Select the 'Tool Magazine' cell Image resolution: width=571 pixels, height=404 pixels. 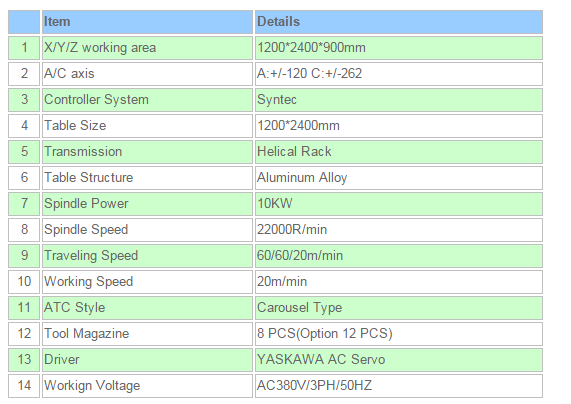point(147,334)
